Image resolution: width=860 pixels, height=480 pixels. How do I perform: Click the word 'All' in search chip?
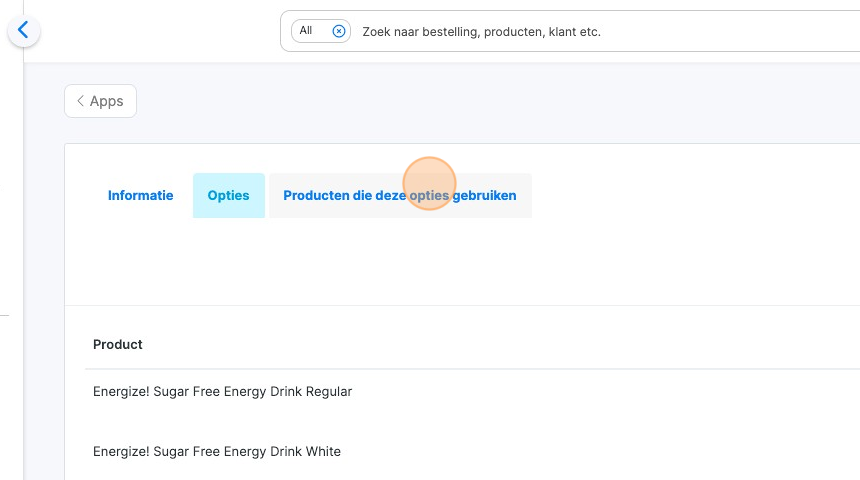click(306, 31)
